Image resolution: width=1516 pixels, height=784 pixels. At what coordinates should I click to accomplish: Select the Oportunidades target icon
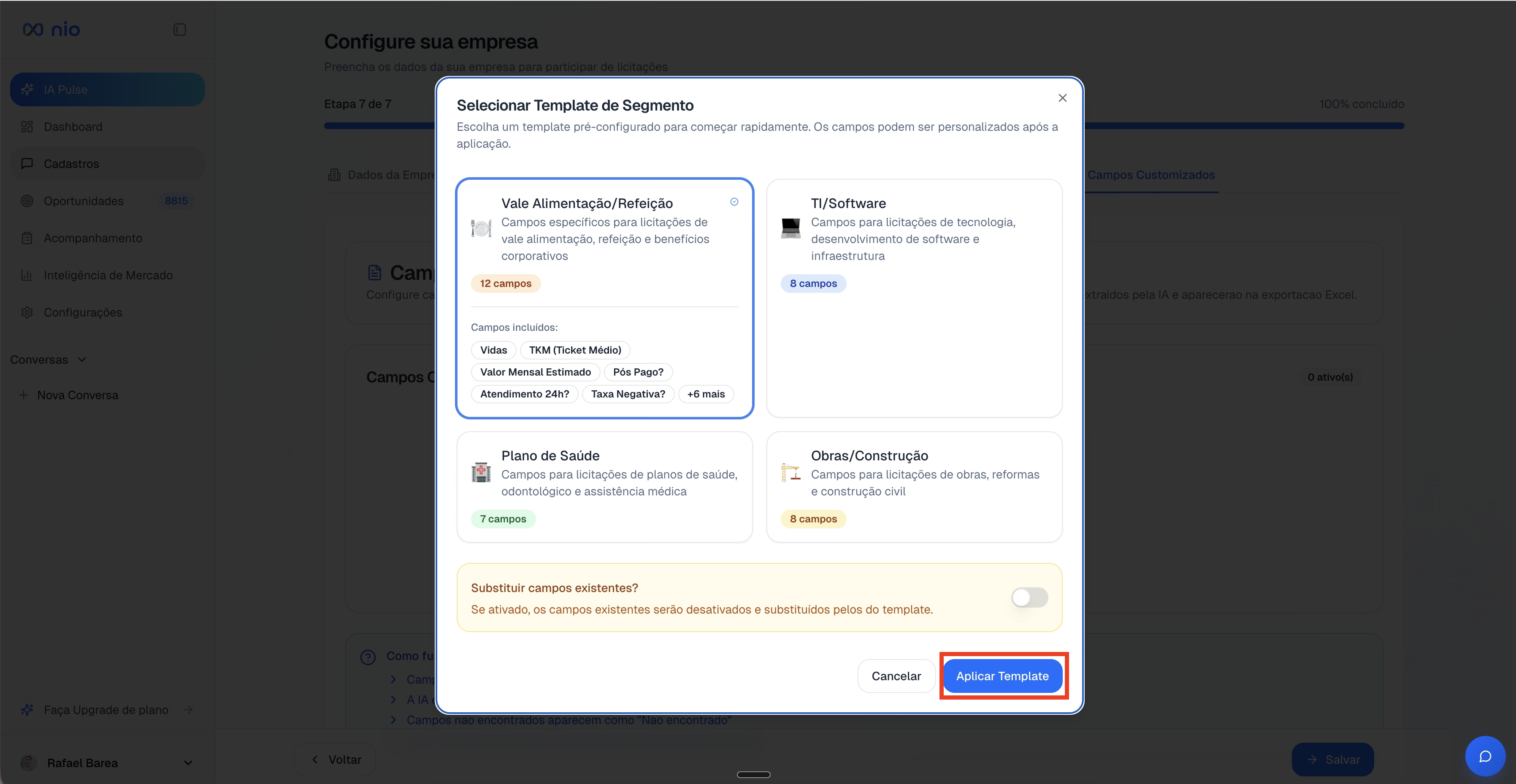[27, 201]
